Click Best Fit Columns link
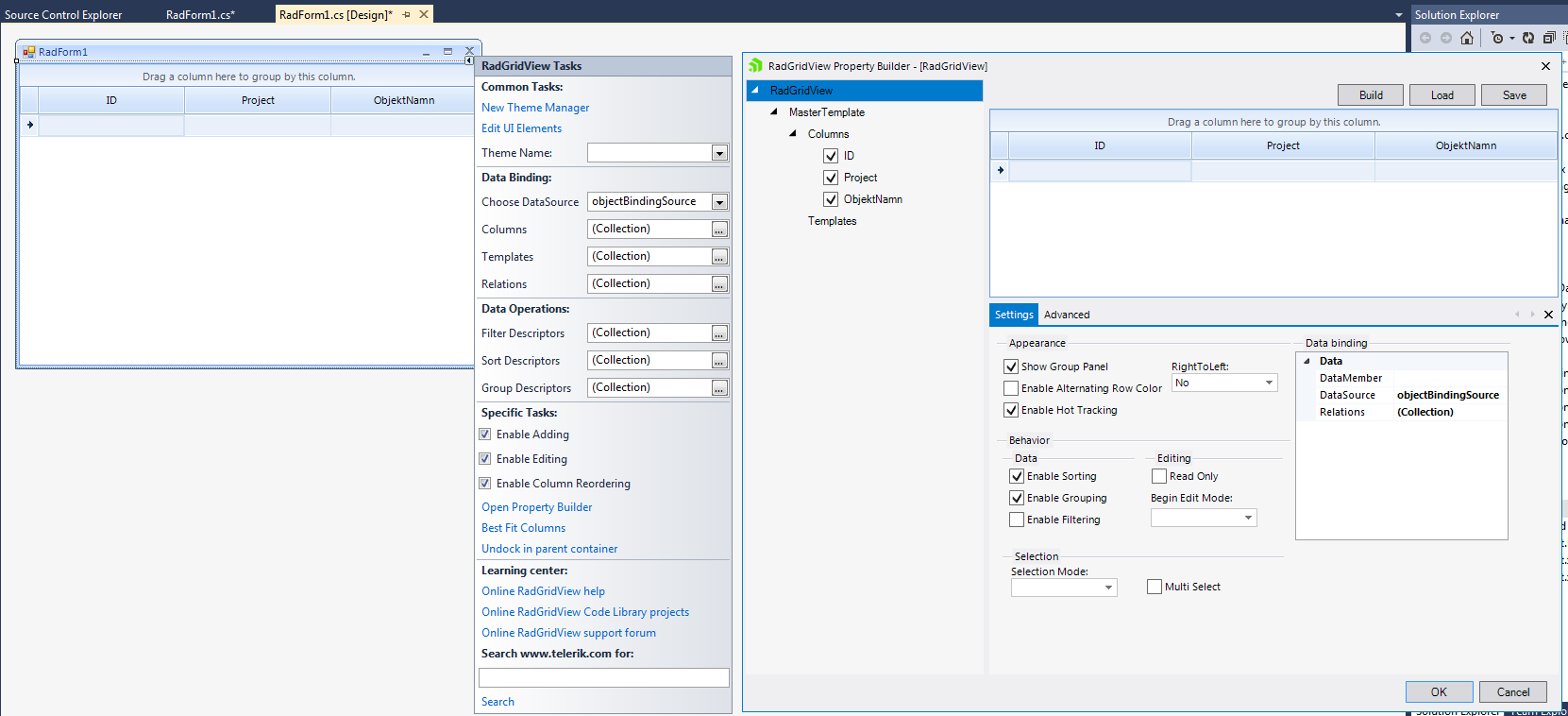Viewport: 1568px width, 716px height. tap(524, 528)
